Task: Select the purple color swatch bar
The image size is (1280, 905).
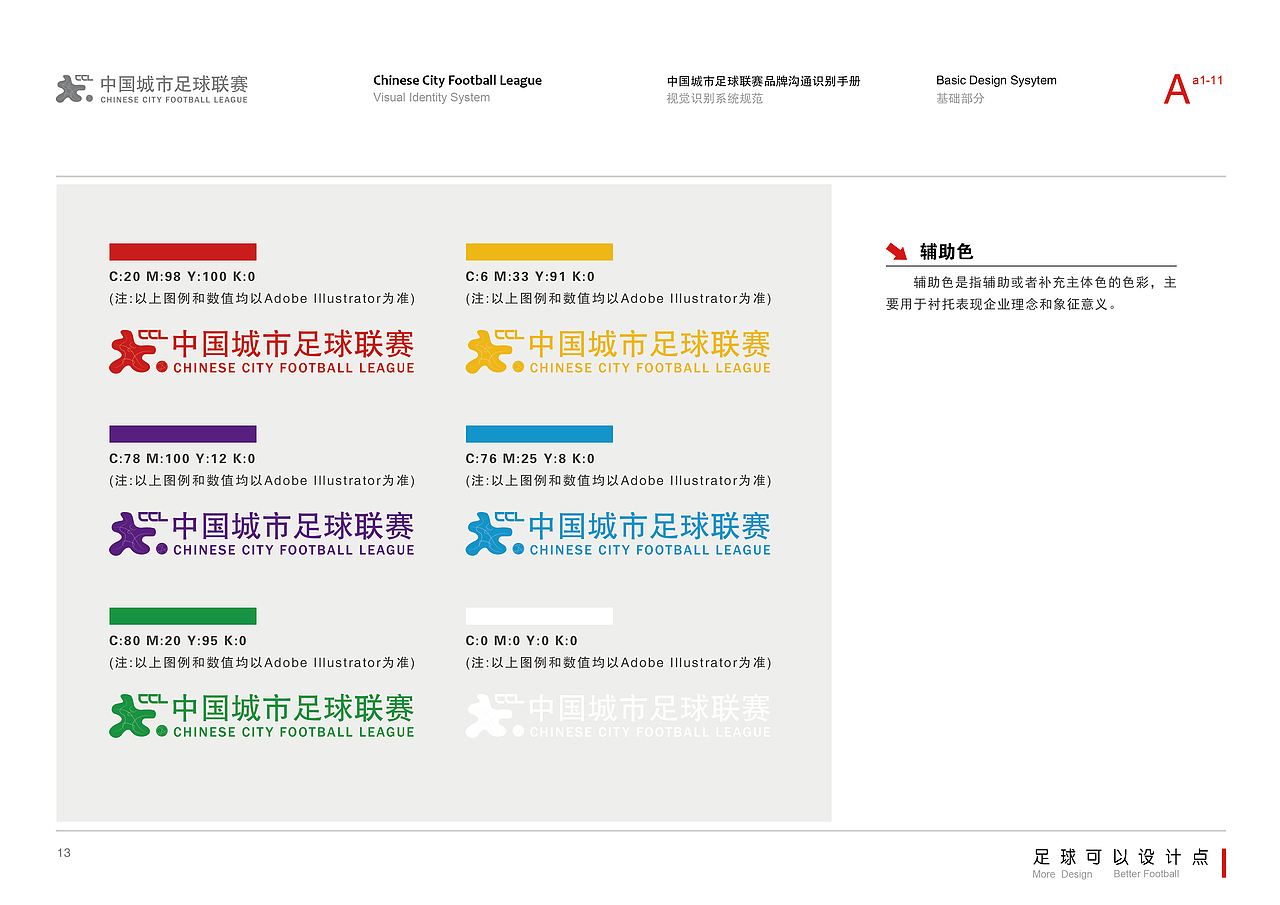Action: (x=182, y=433)
